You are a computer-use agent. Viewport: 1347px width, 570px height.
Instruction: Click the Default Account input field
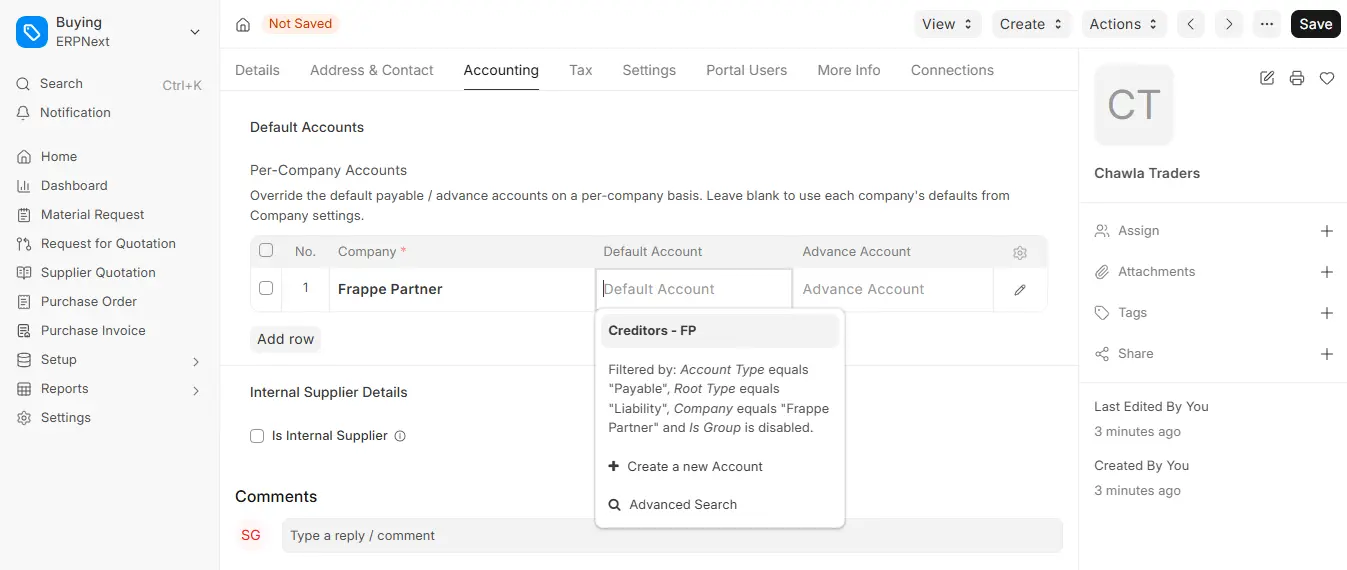694,289
